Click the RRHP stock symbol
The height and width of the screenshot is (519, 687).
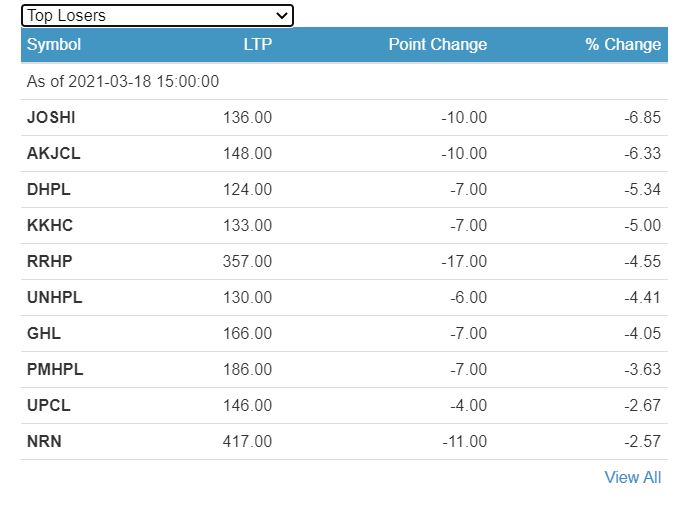50,261
